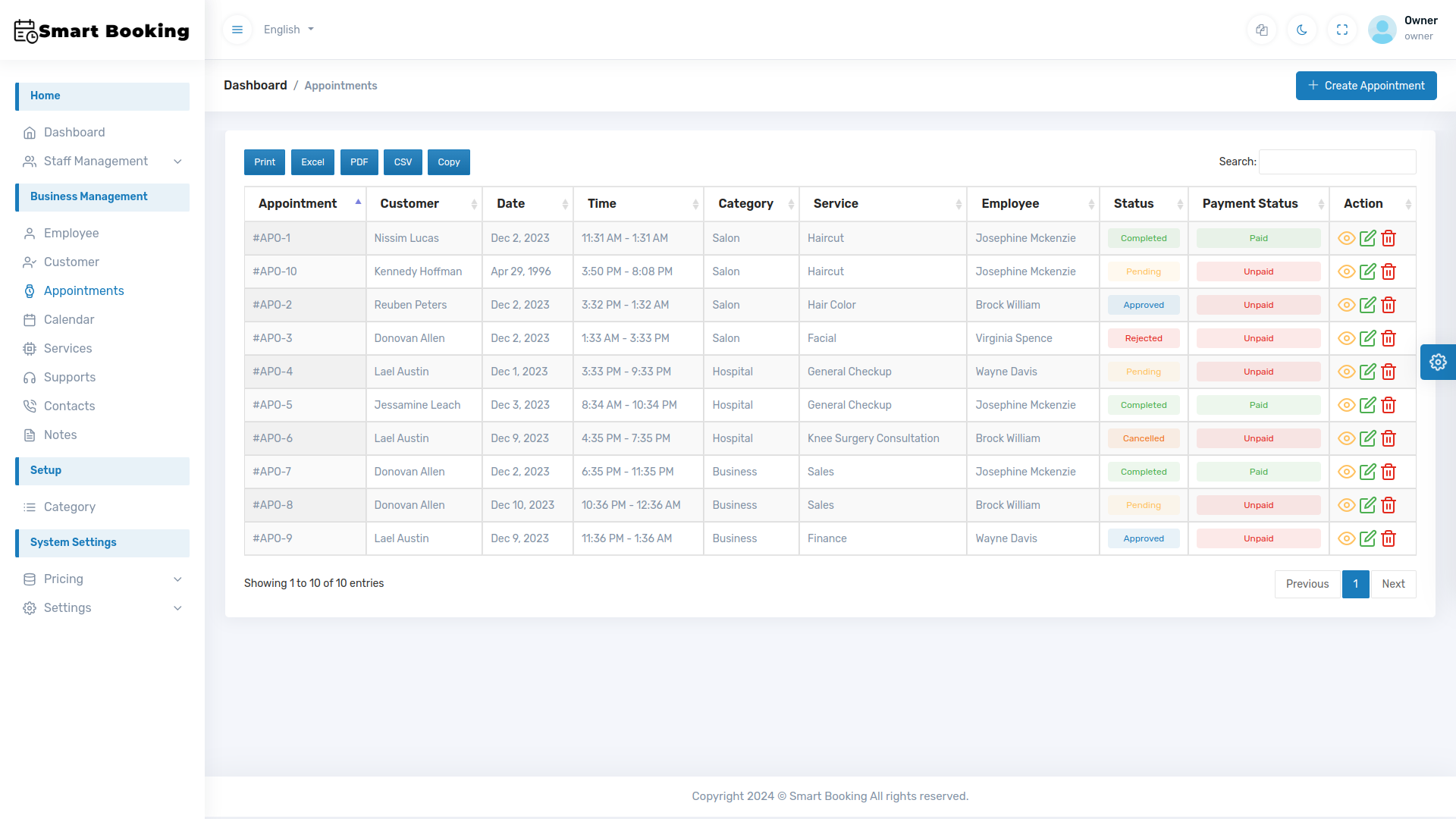Open Calendar from the sidebar
The width and height of the screenshot is (1456, 819).
coord(69,319)
